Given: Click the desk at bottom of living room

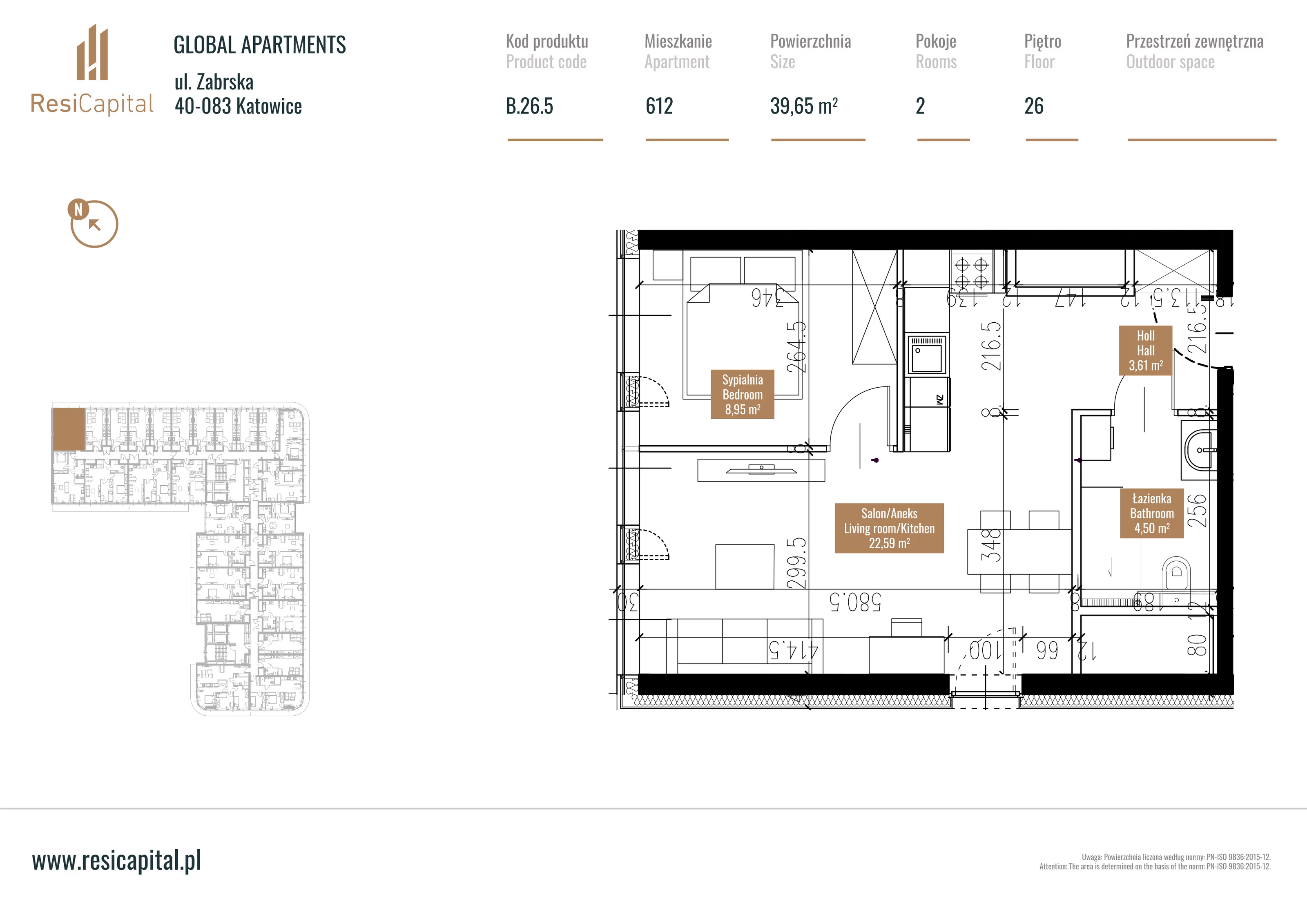Looking at the screenshot, I should pos(907,655).
